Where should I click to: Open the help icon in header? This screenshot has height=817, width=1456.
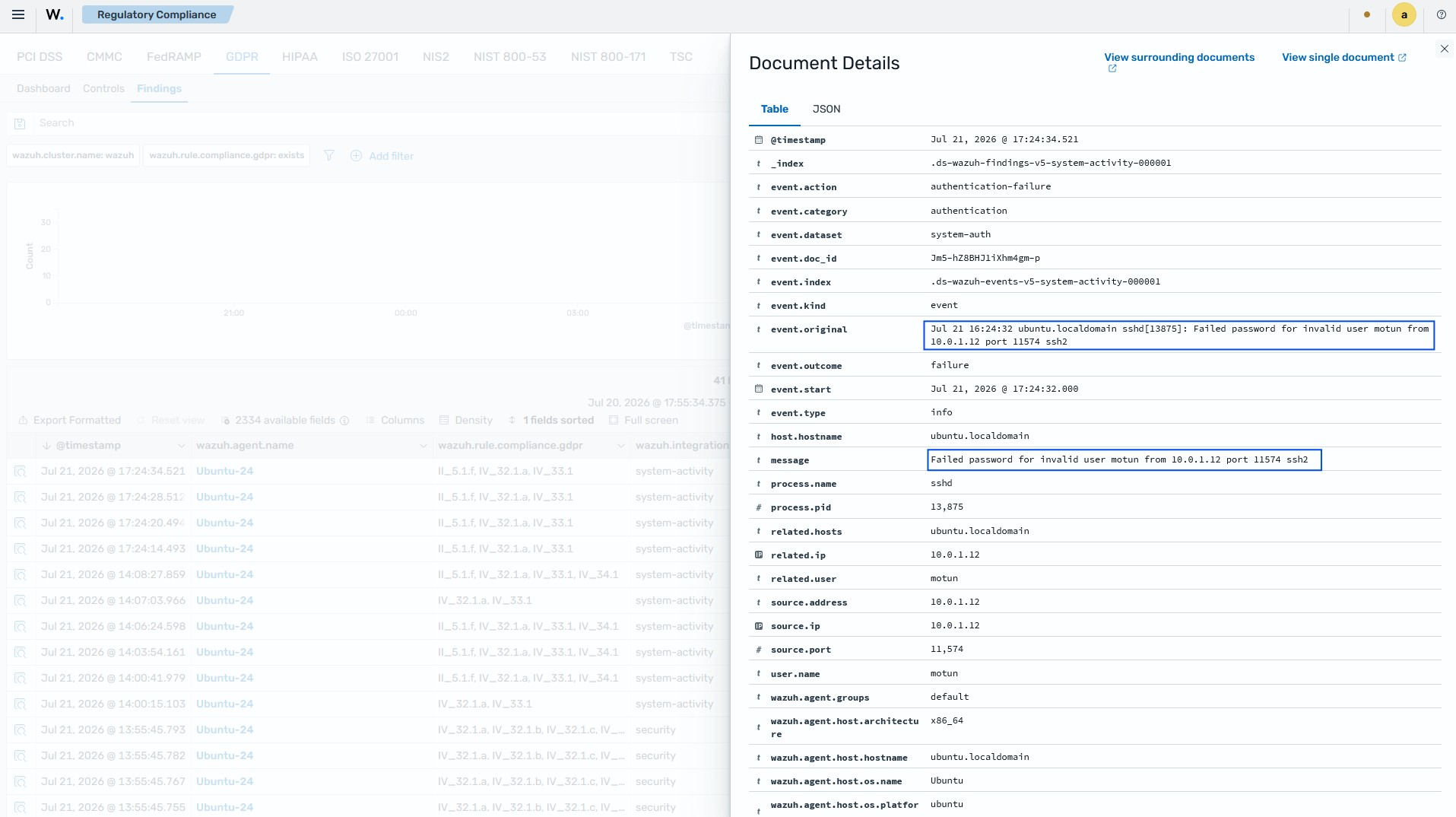click(1441, 14)
